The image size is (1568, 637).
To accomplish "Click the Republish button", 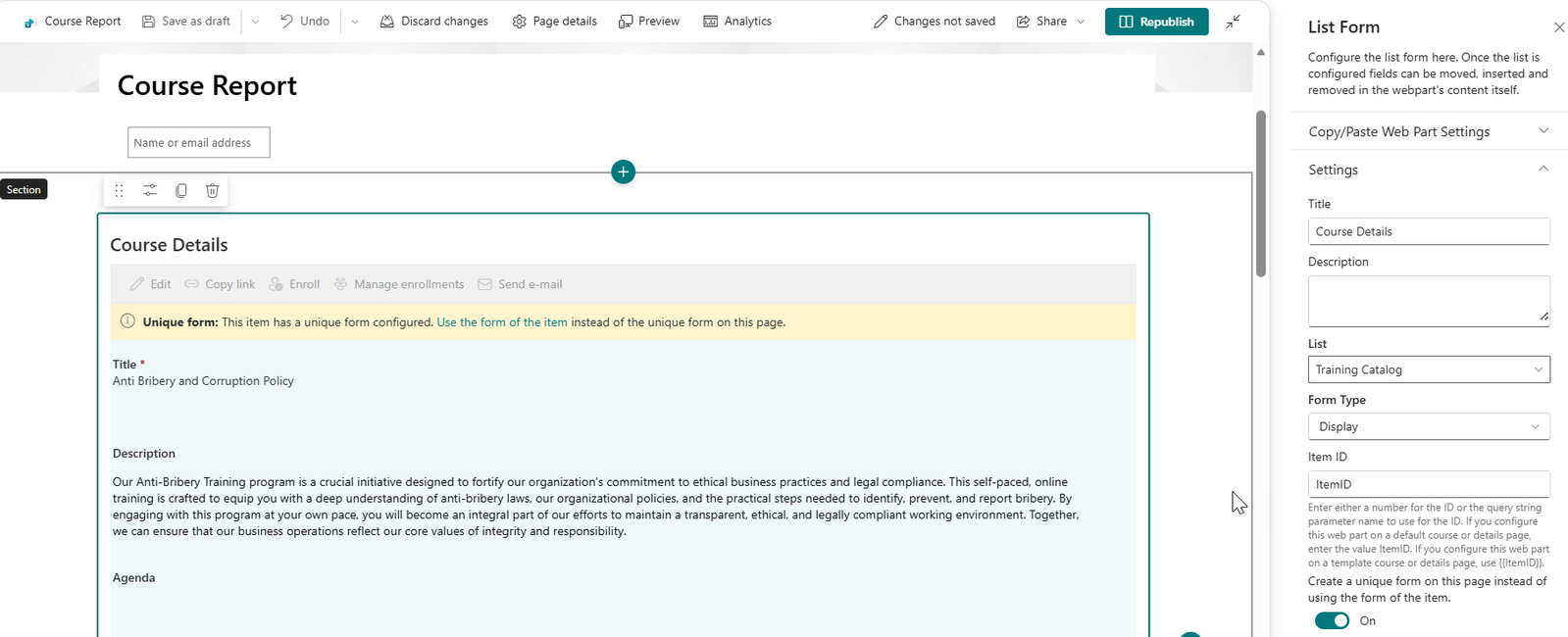I will [x=1156, y=22].
